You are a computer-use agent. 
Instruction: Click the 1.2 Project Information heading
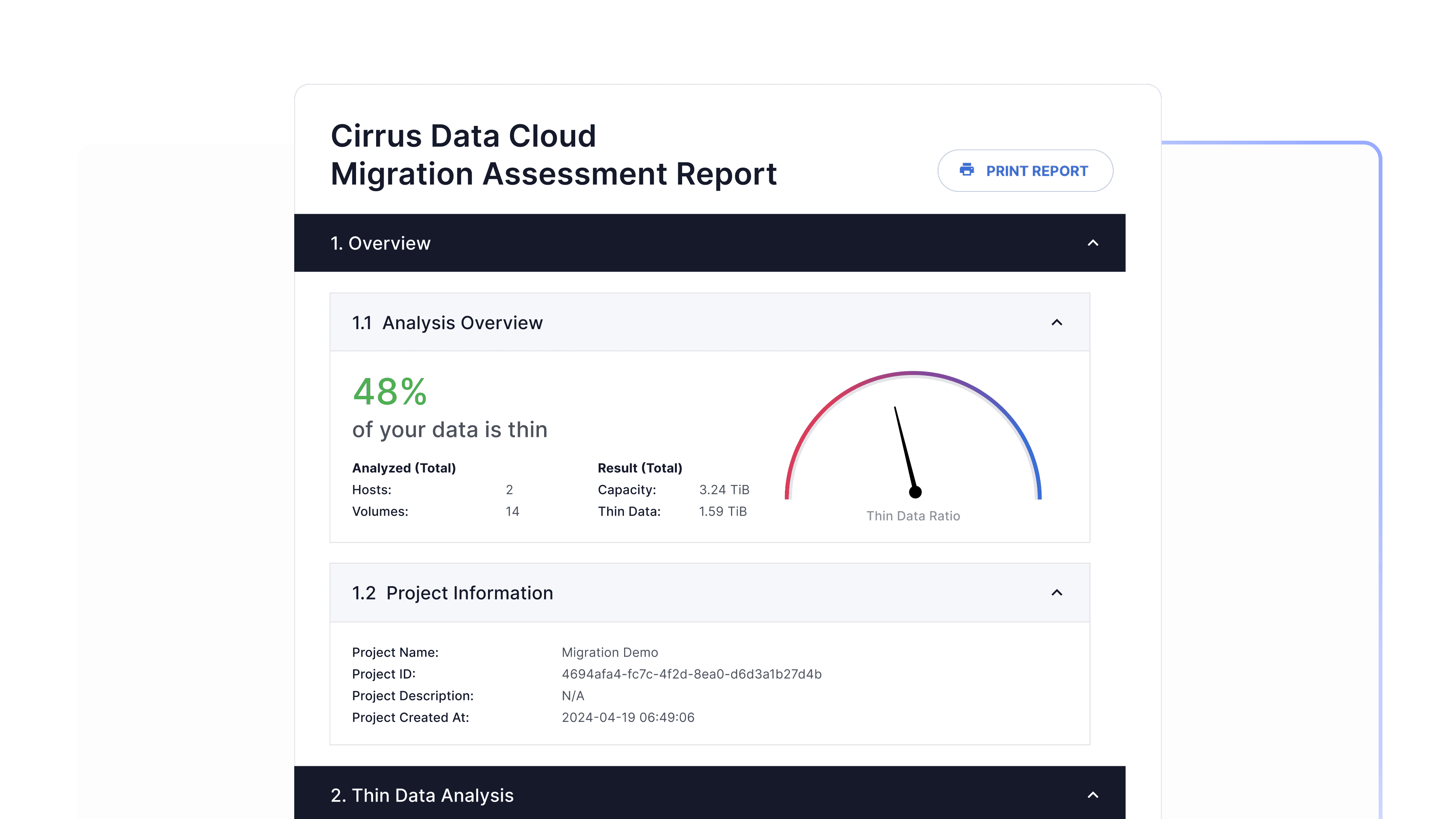point(453,593)
